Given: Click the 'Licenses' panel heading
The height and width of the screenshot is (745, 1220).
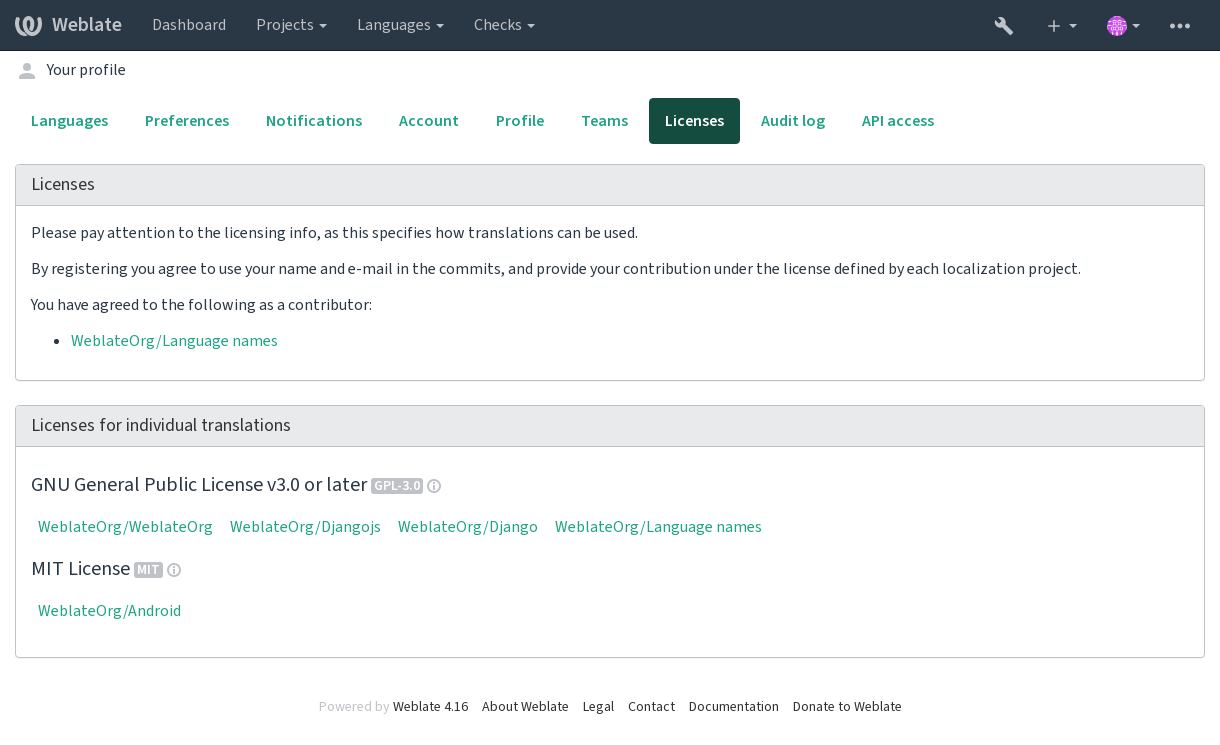Looking at the screenshot, I should [x=63, y=185].
